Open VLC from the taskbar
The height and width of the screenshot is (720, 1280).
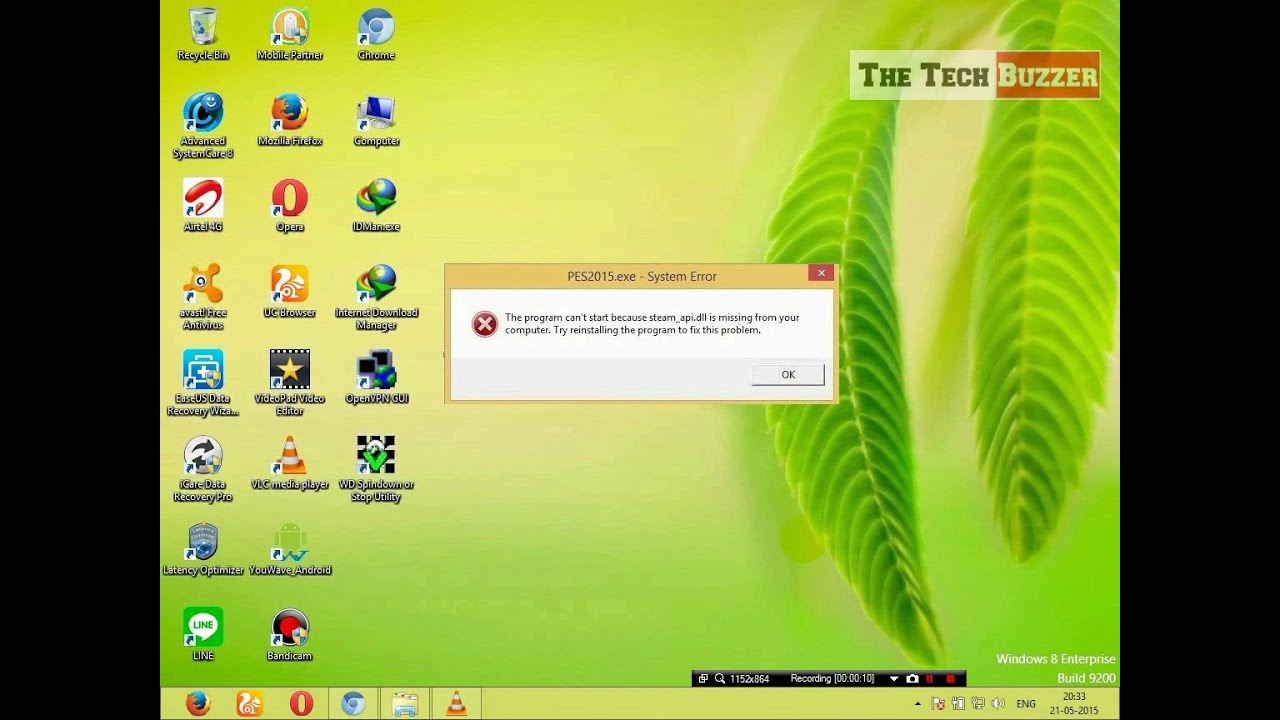coord(456,704)
